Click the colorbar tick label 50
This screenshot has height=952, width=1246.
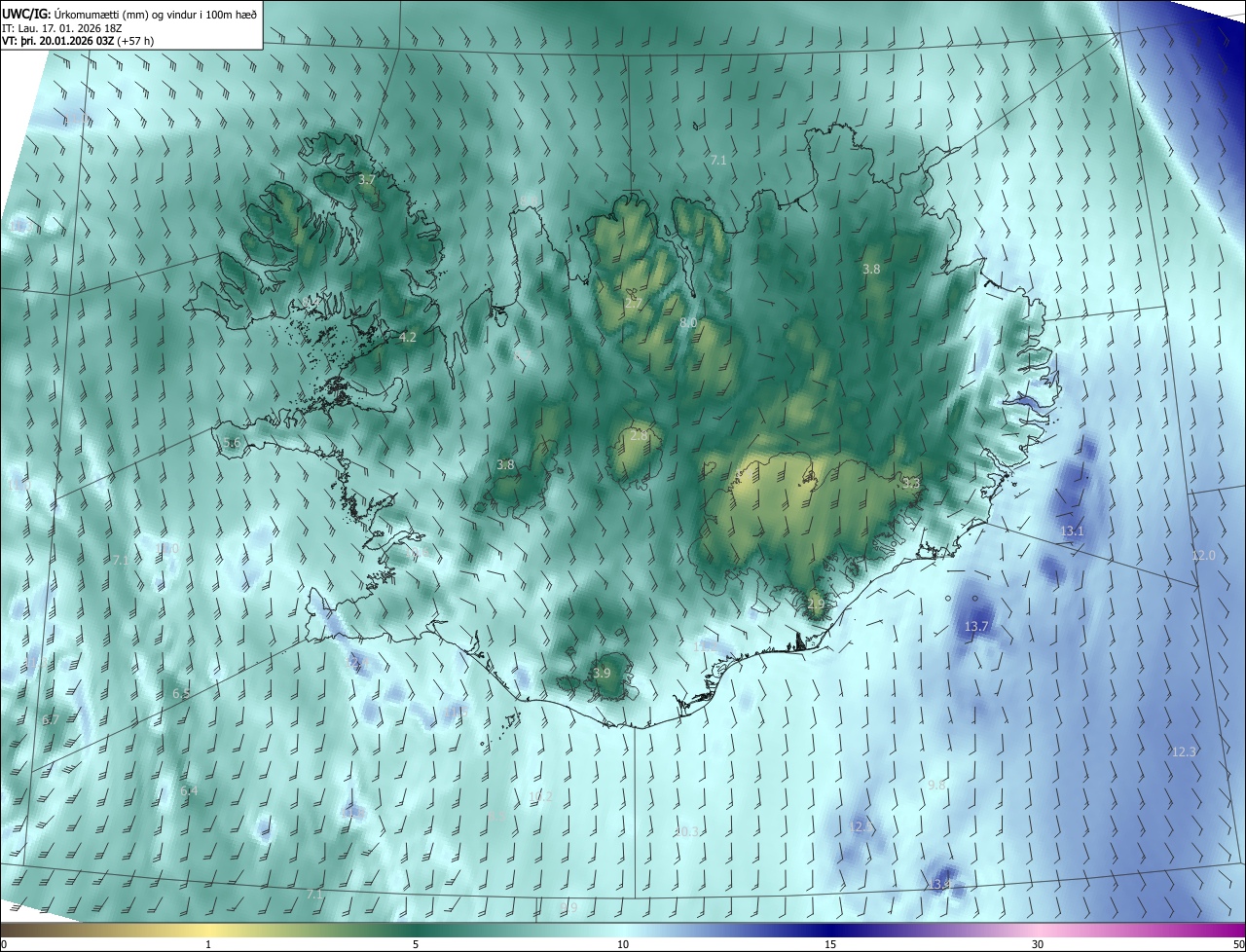click(1238, 944)
